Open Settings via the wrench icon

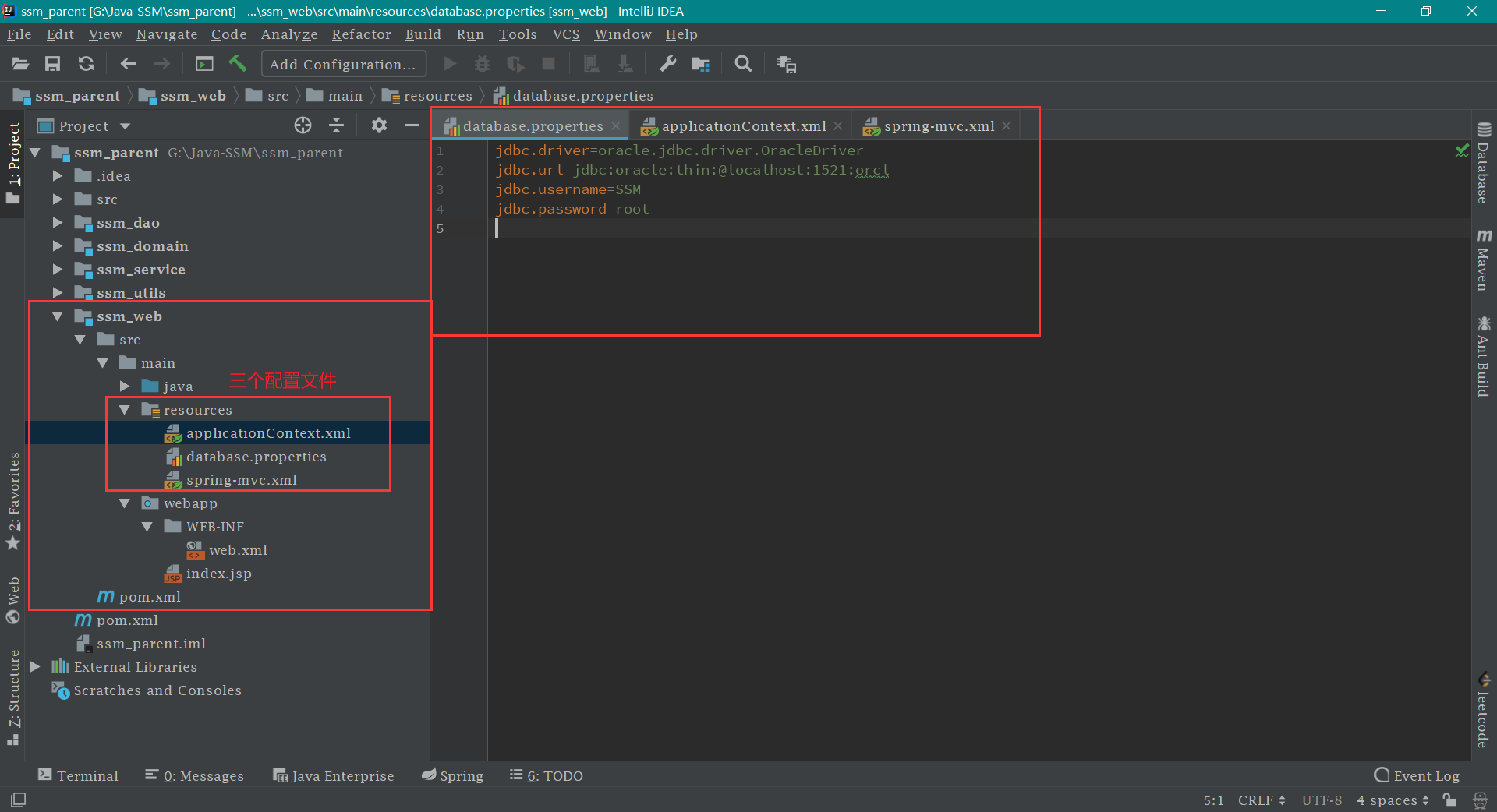tap(667, 64)
